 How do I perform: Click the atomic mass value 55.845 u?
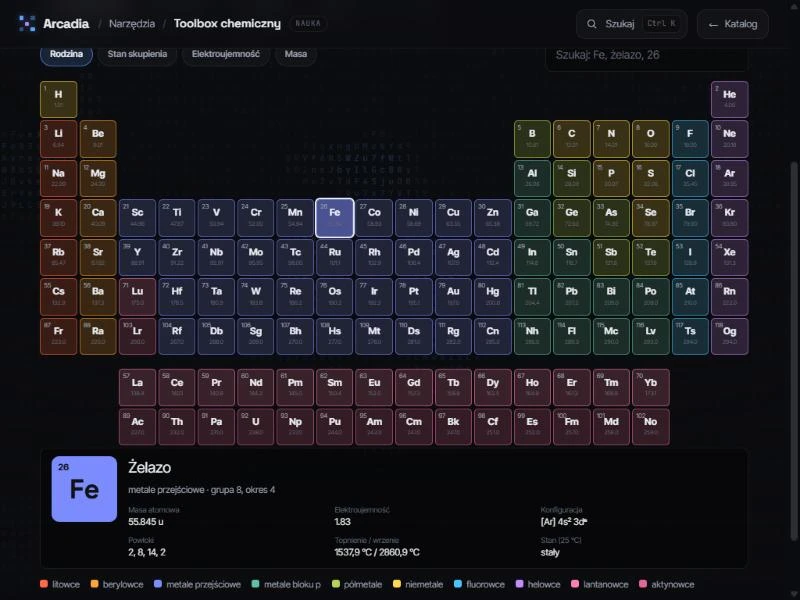[146, 521]
